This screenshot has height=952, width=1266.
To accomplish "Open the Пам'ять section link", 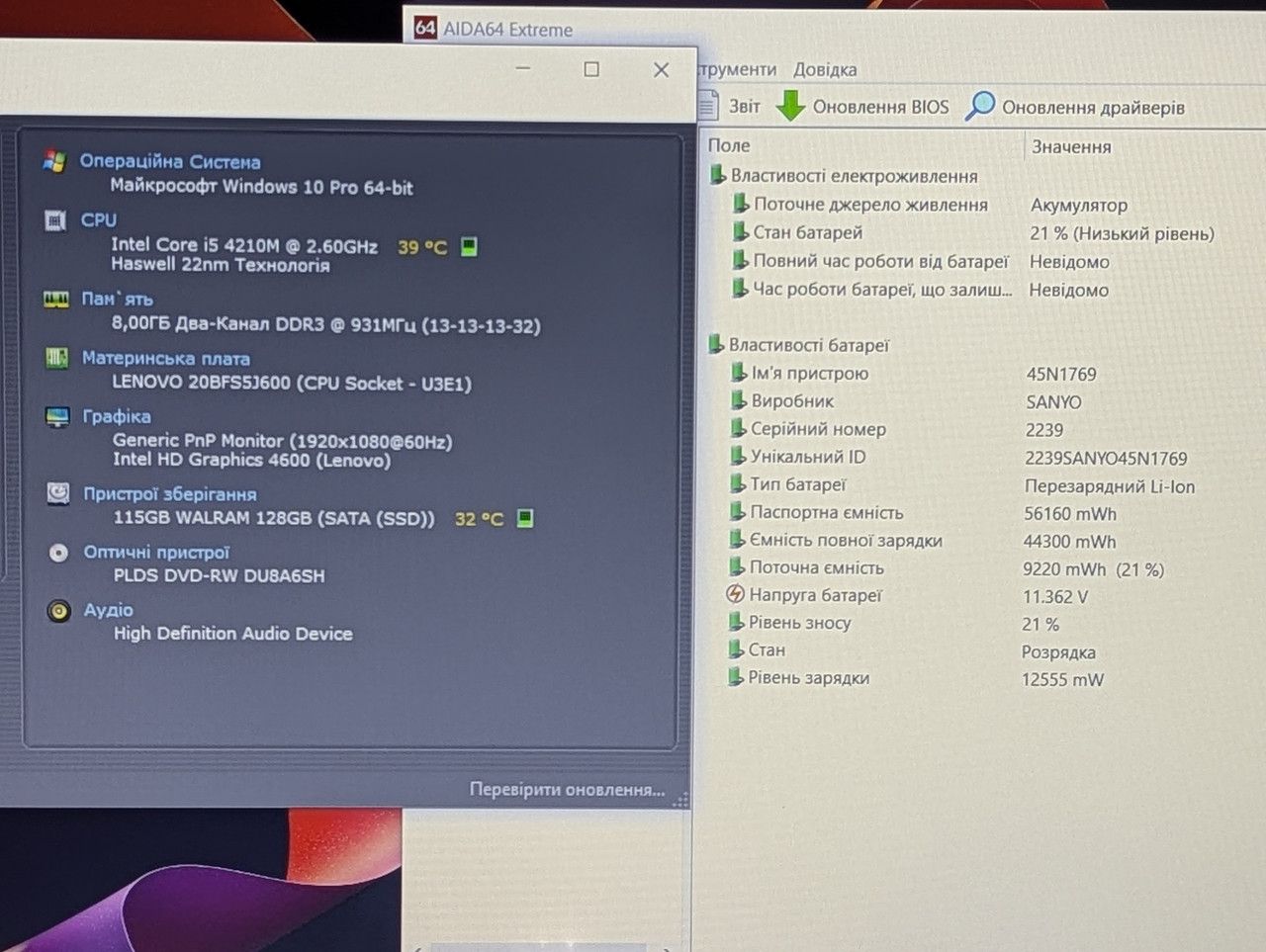I will [117, 299].
